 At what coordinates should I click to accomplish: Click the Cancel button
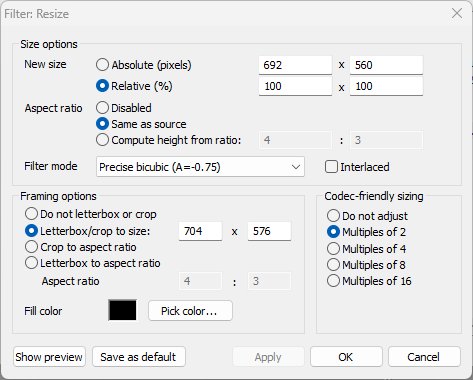click(x=424, y=357)
